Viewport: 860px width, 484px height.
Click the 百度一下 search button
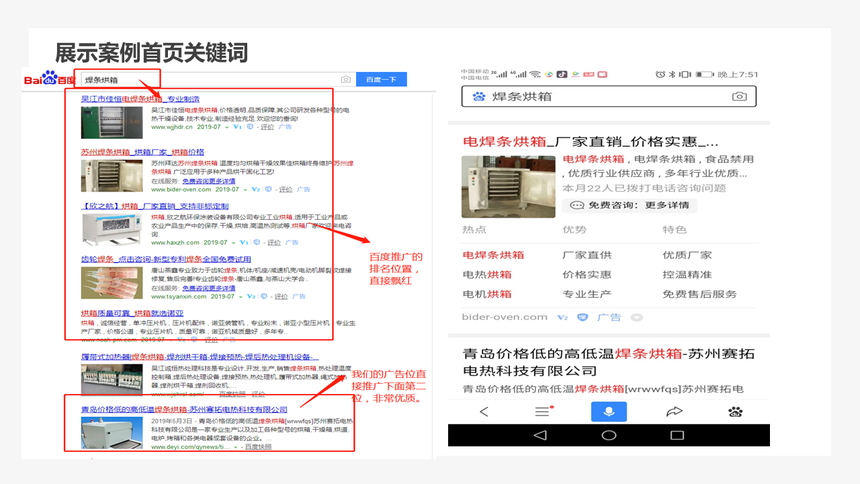tap(381, 80)
